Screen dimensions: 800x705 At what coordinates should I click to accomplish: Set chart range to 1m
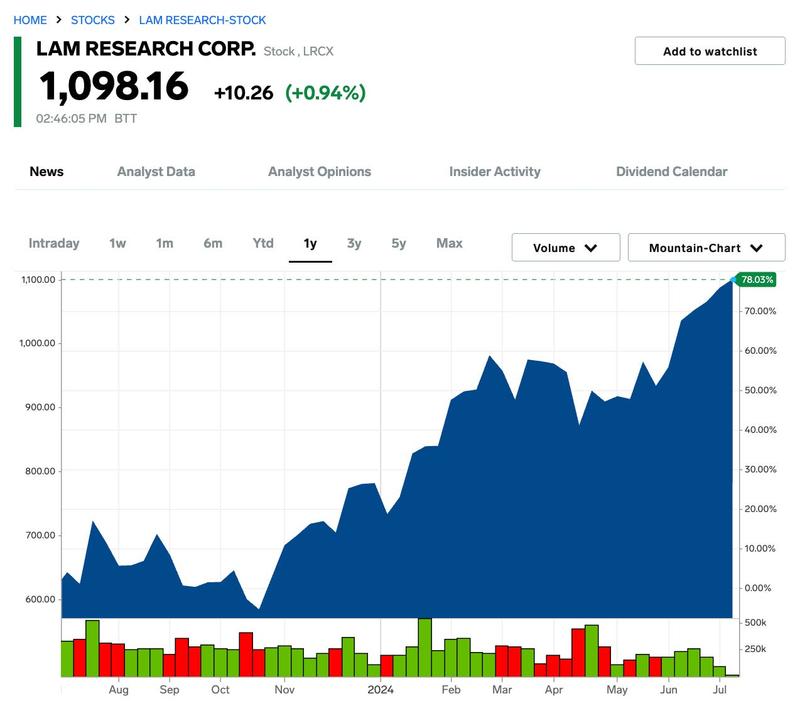pyautogui.click(x=164, y=243)
